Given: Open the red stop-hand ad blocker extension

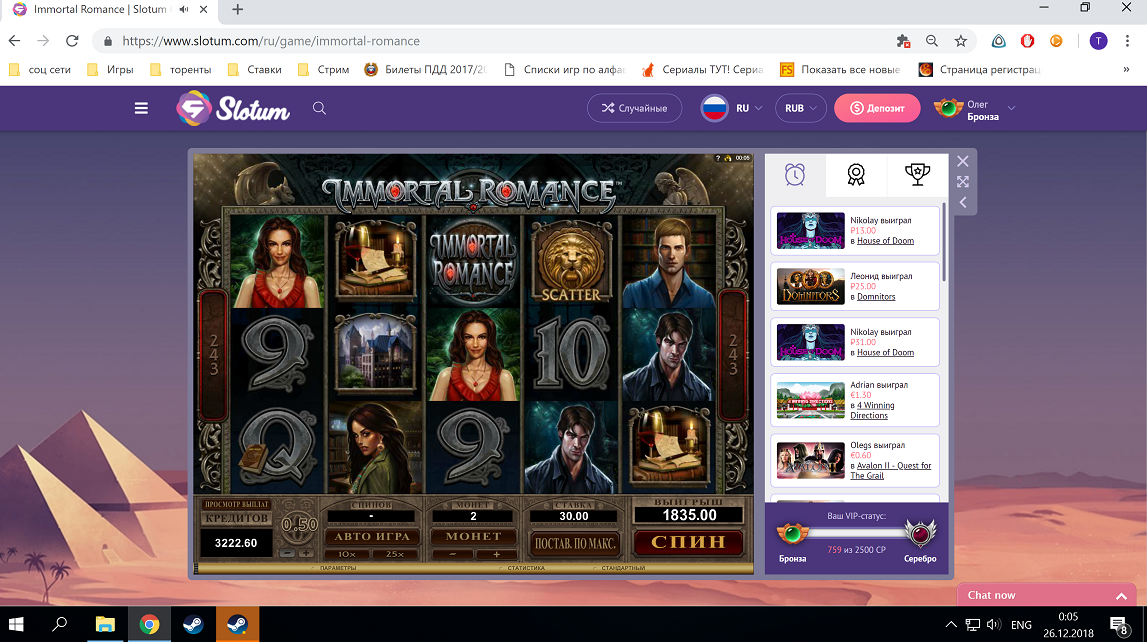Looking at the screenshot, I should (x=1027, y=41).
